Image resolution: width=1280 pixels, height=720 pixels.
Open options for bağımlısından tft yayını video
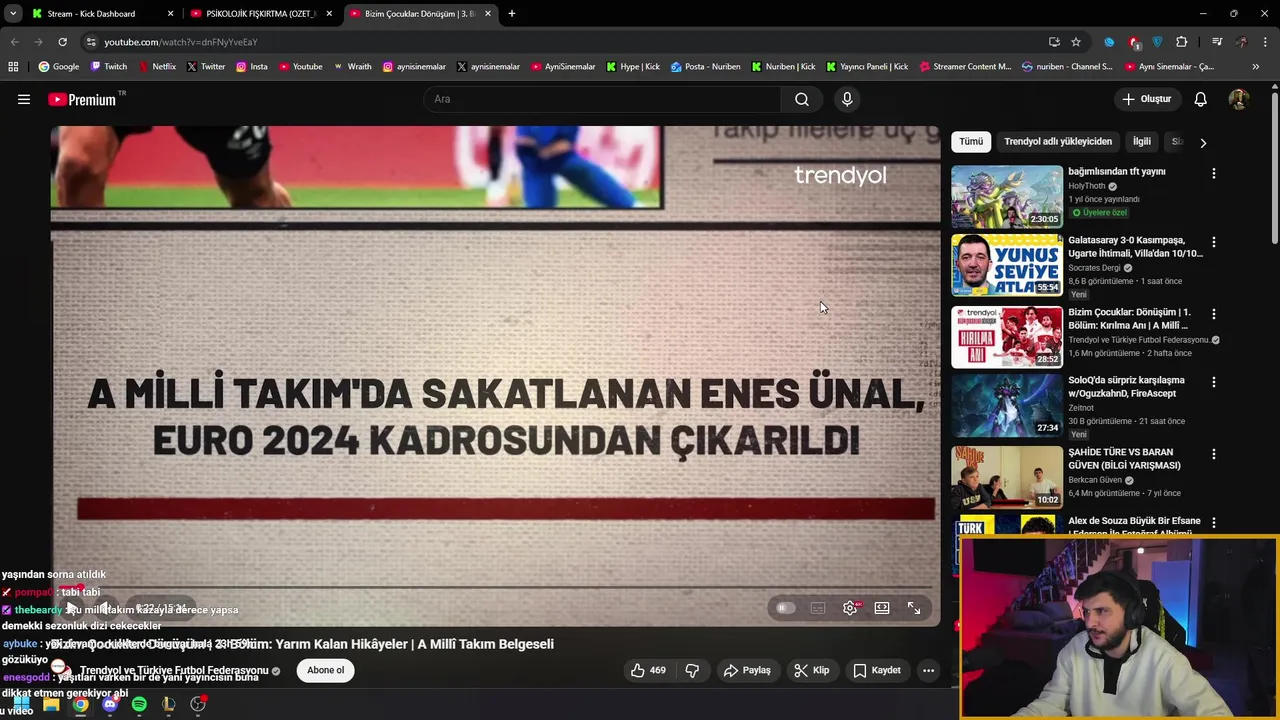click(1214, 173)
